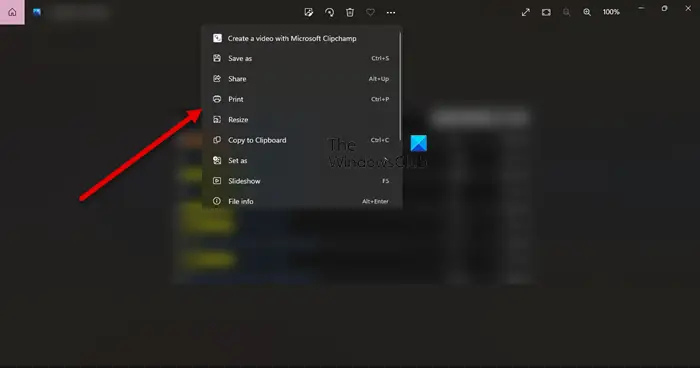The height and width of the screenshot is (369, 700).
Task: Choose Resize option in the menu
Action: tap(302, 120)
